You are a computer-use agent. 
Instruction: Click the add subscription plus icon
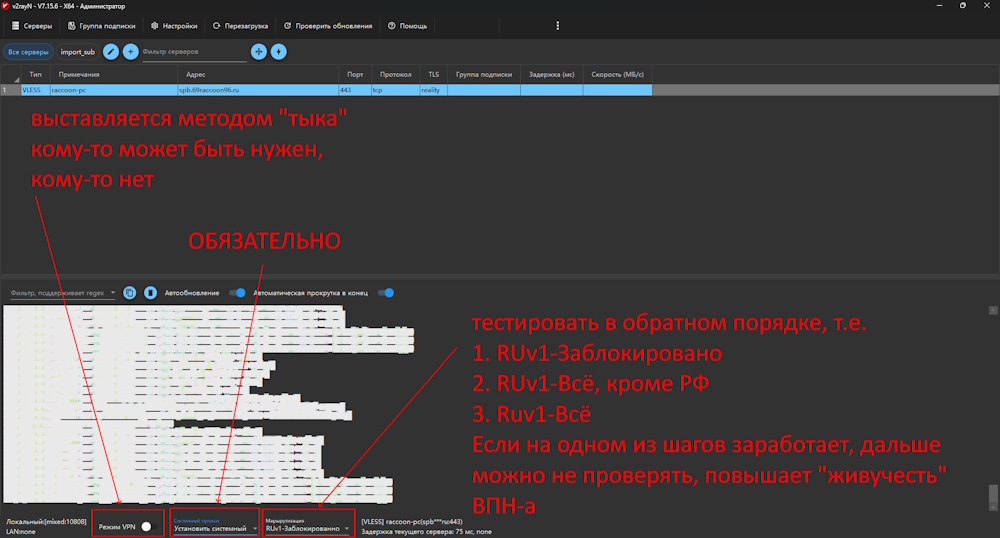[x=130, y=51]
